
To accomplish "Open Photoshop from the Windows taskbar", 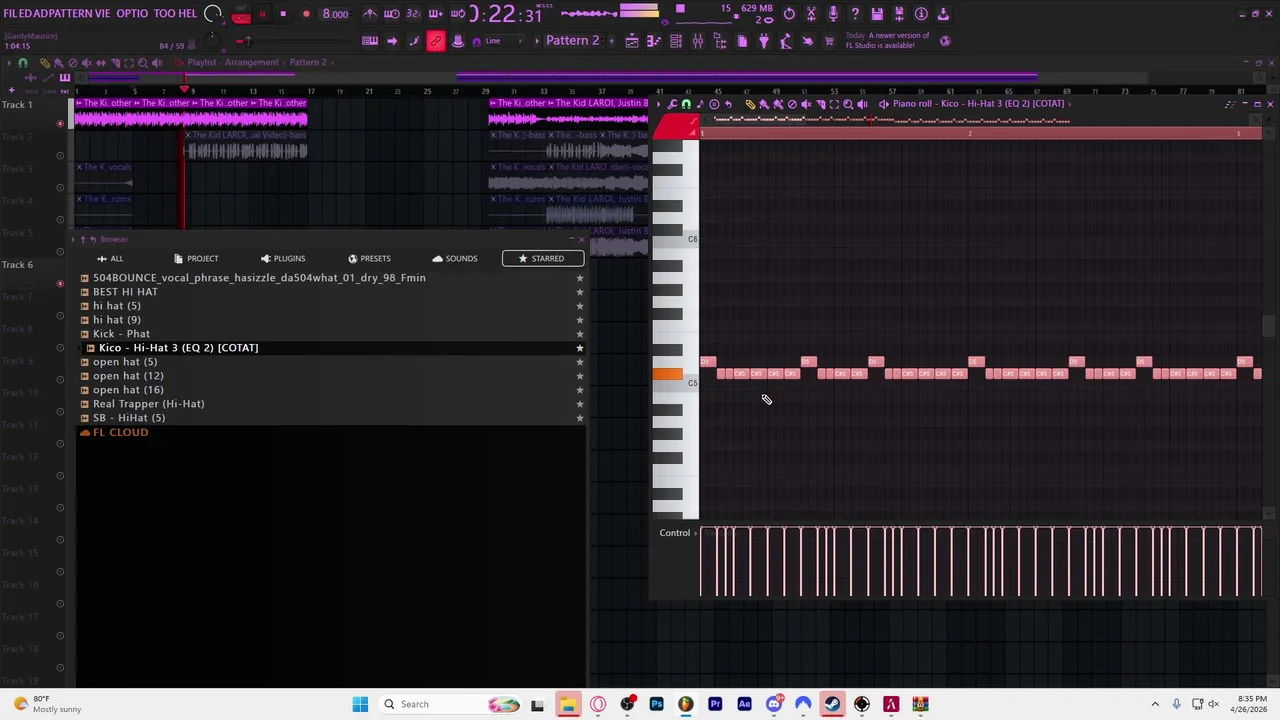I will tap(657, 704).
